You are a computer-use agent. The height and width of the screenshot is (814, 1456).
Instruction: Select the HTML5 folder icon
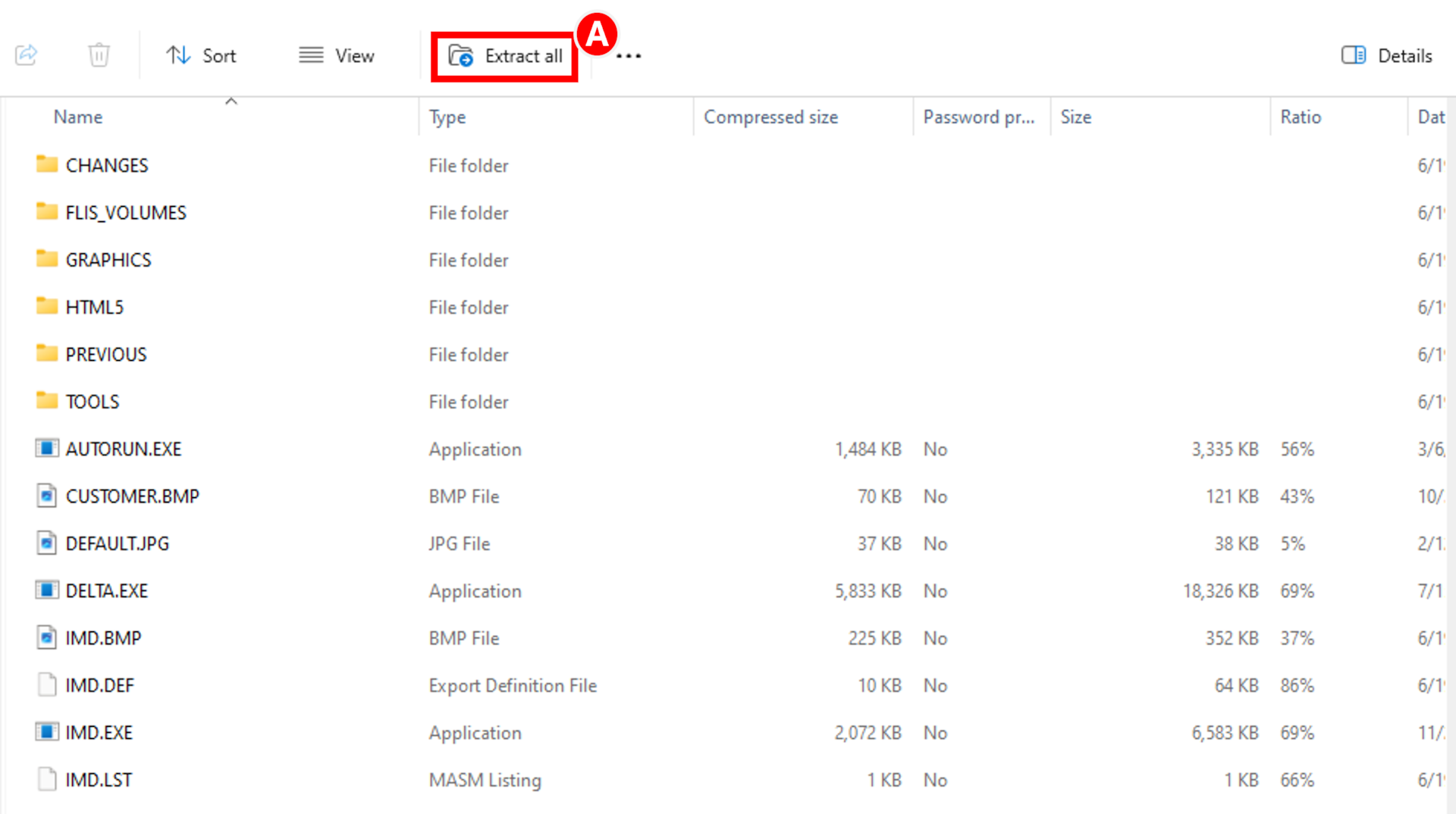coord(47,306)
